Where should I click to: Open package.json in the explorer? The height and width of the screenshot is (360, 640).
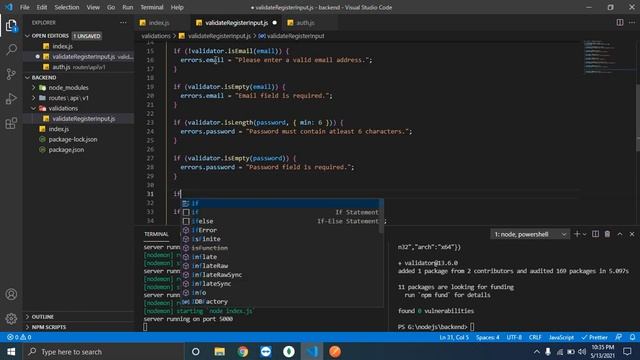(66, 149)
